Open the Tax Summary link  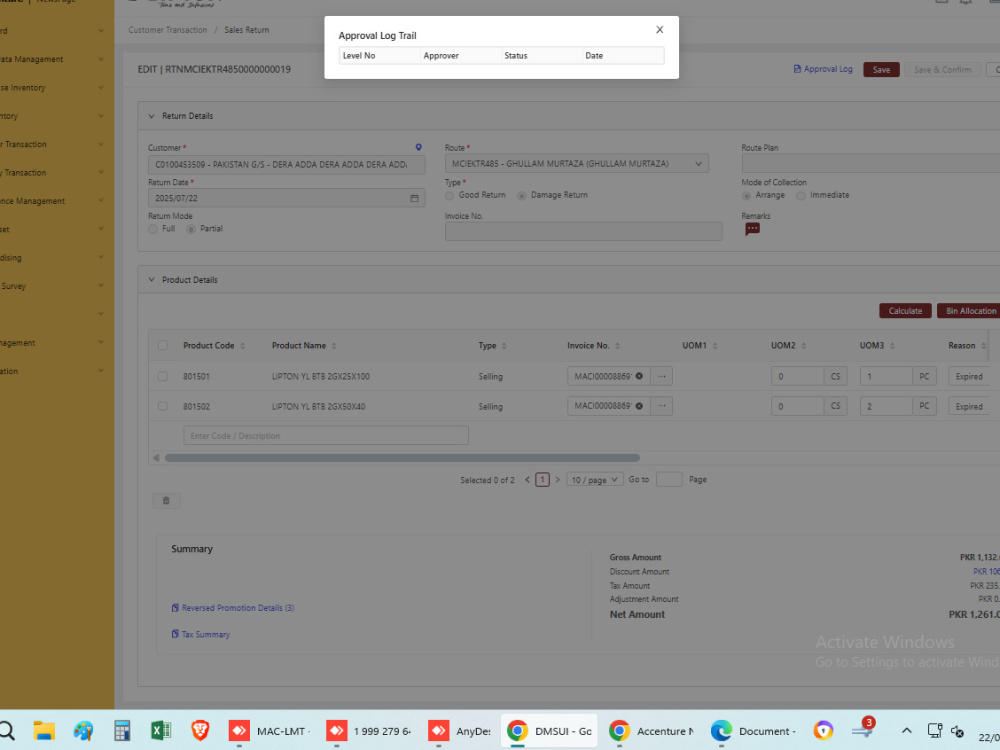click(200, 634)
